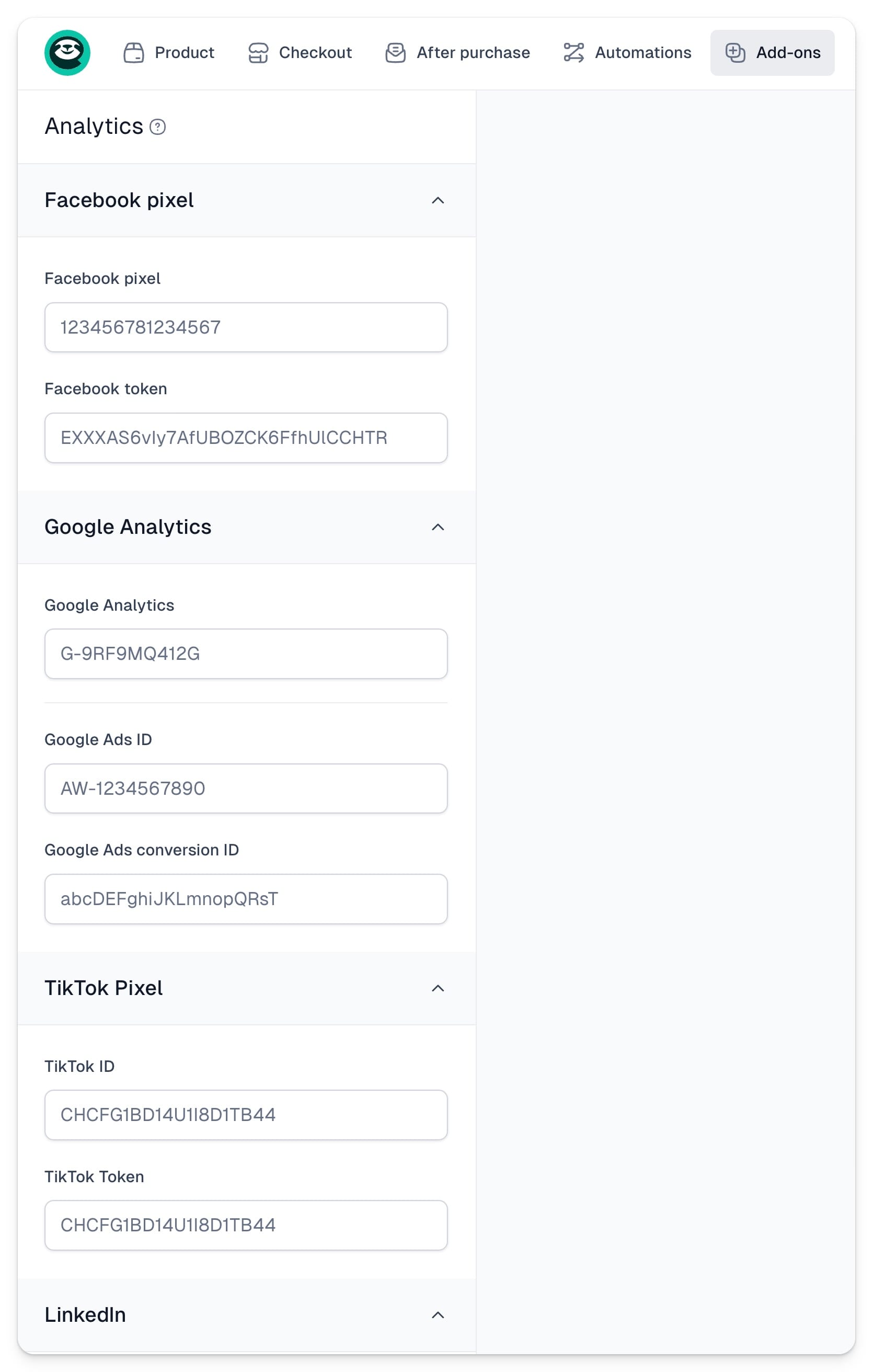This screenshot has width=873, height=1372.
Task: Focus the Google Ads conversion ID field
Action: click(x=246, y=898)
